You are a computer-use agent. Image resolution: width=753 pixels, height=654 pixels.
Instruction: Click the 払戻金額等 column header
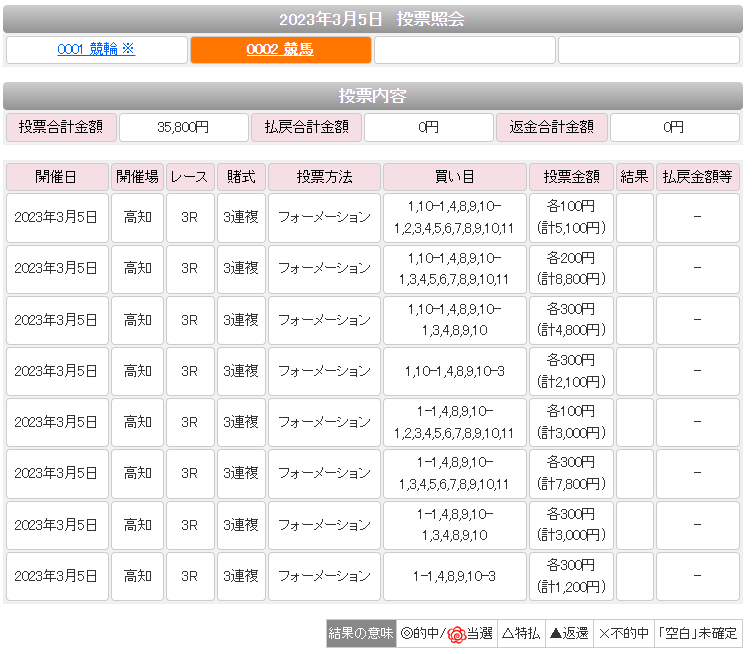(697, 177)
